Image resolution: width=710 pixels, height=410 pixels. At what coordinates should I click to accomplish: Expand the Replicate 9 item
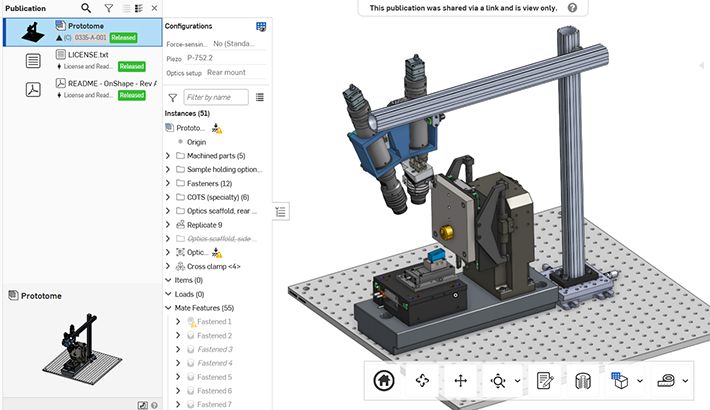click(x=168, y=225)
